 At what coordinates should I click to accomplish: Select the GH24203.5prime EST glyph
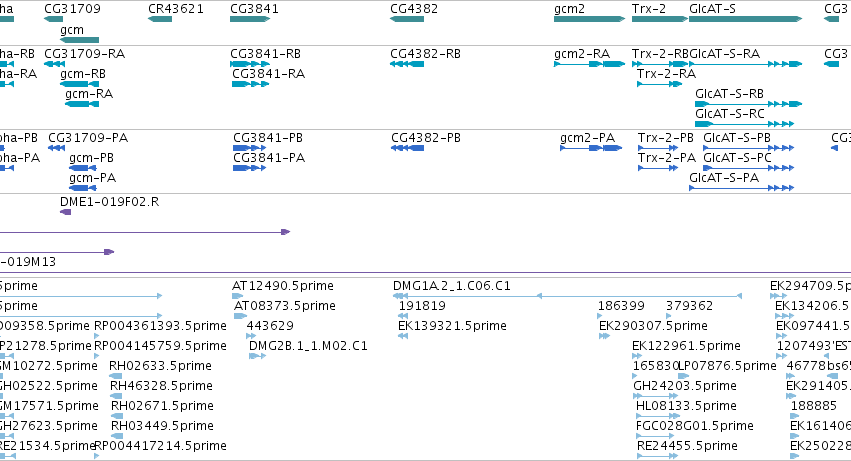click(x=656, y=396)
